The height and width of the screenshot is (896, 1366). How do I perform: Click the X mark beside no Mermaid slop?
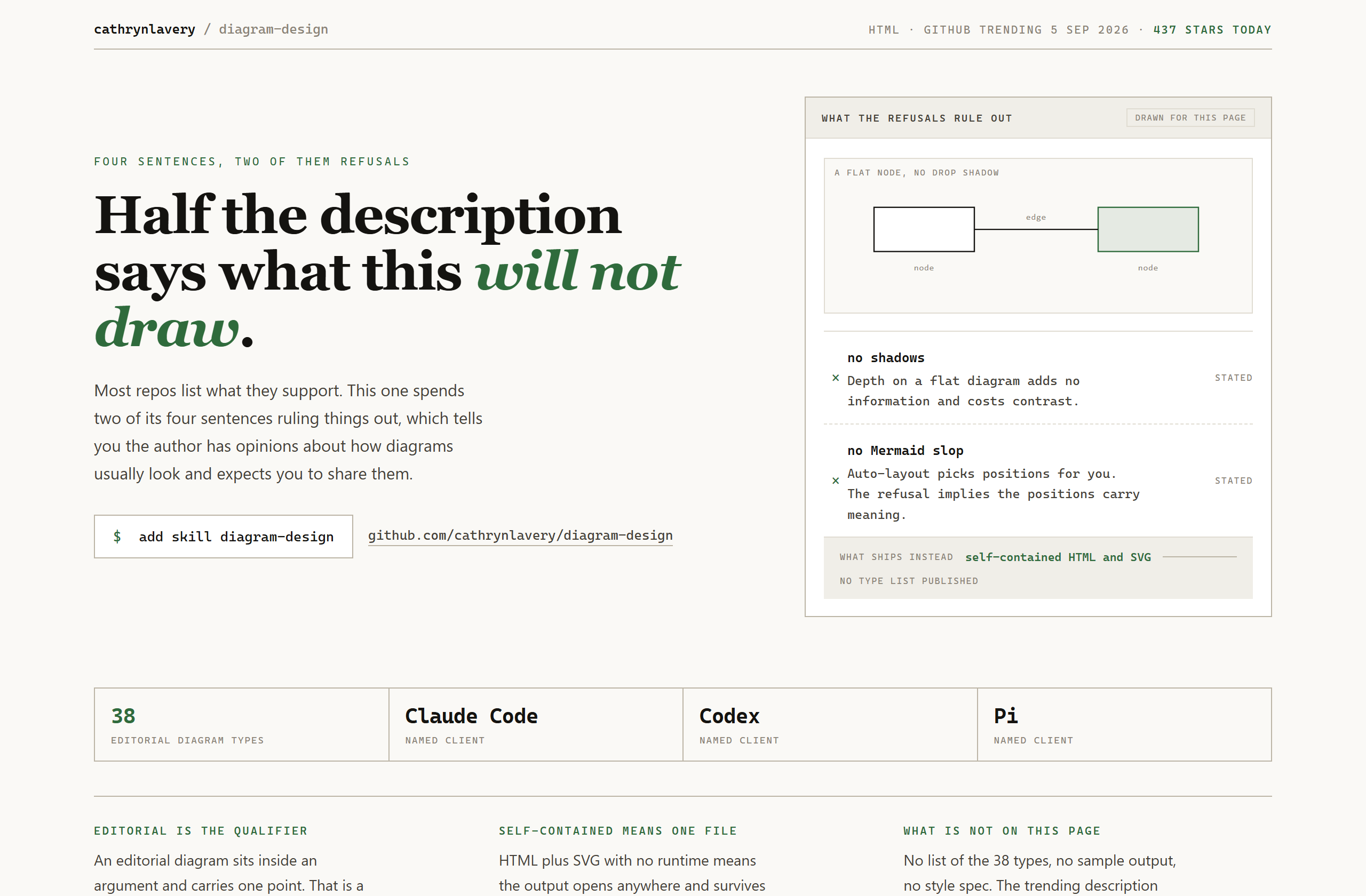(x=836, y=481)
